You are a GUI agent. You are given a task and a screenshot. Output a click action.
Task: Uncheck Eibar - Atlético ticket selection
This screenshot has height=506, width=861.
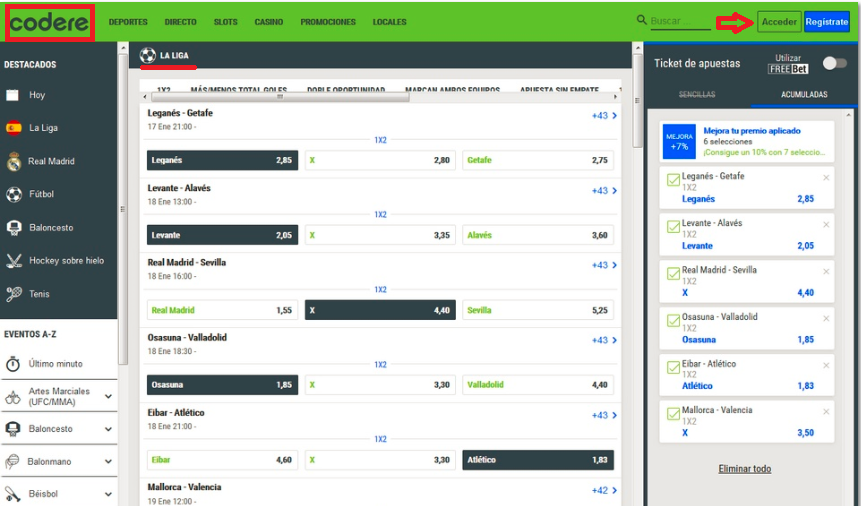click(x=673, y=367)
